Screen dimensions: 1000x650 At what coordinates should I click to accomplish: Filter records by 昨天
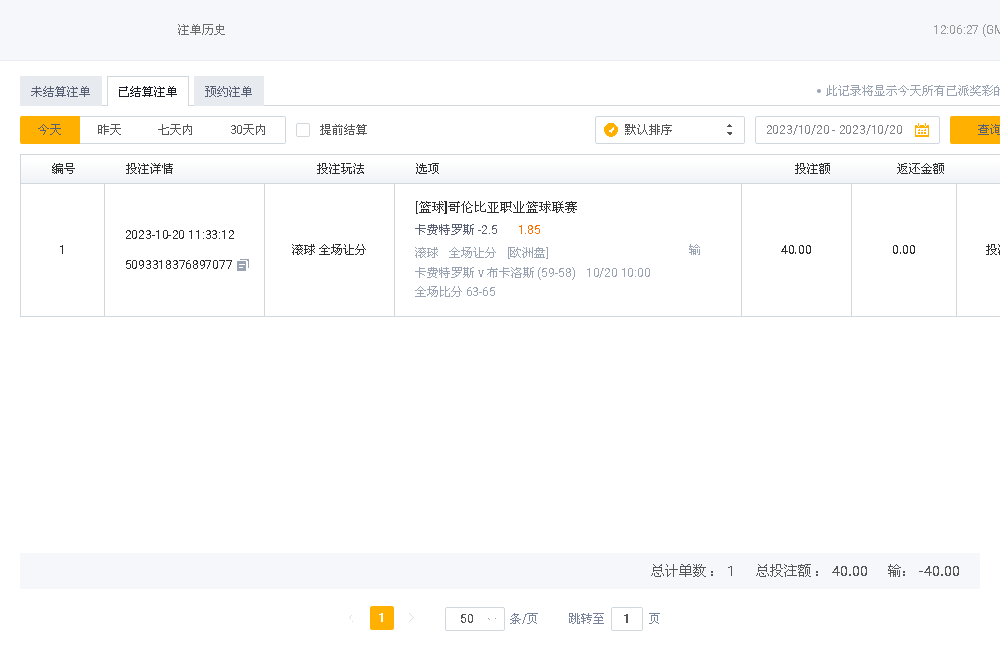[x=109, y=130]
